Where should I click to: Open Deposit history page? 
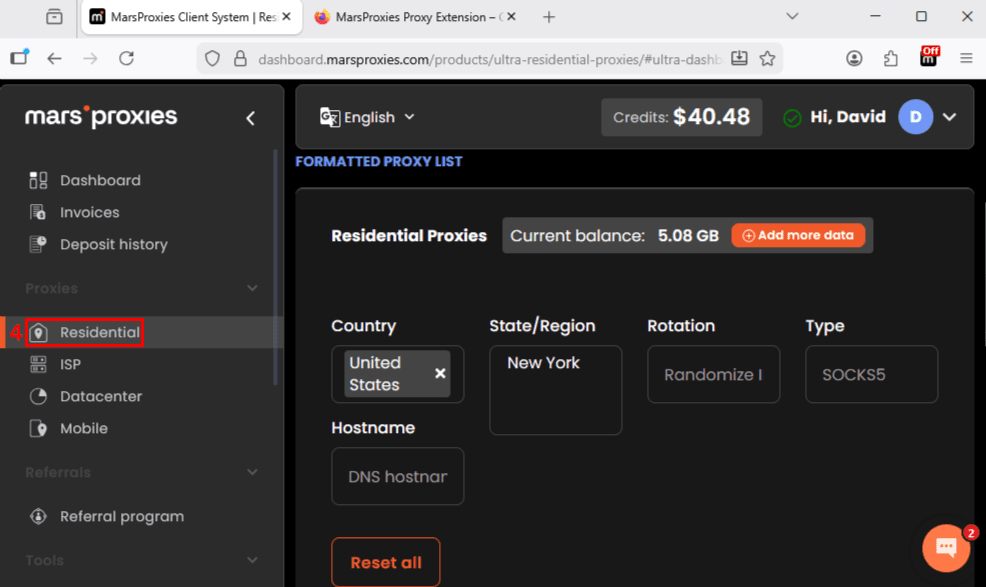point(98,244)
